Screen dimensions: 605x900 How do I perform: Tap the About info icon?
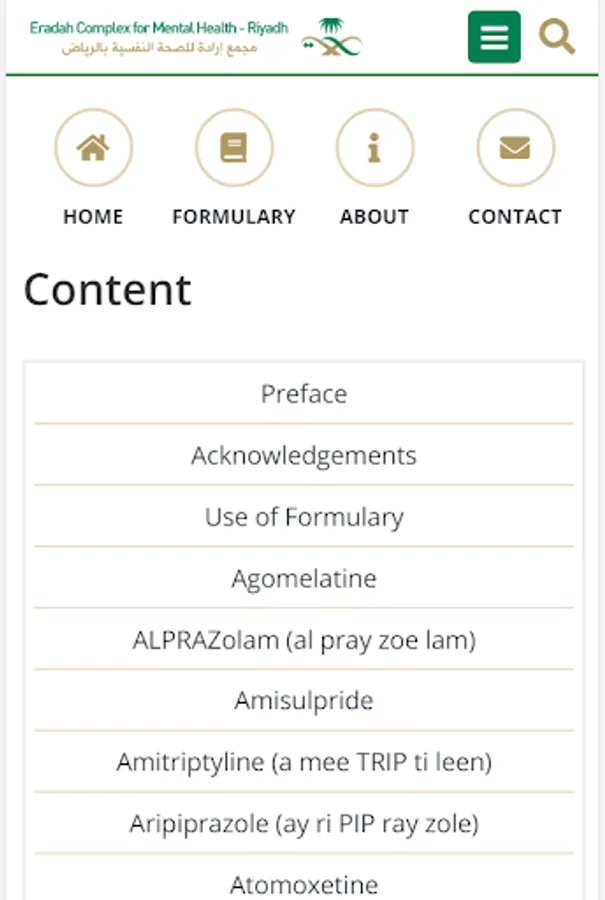coord(375,148)
